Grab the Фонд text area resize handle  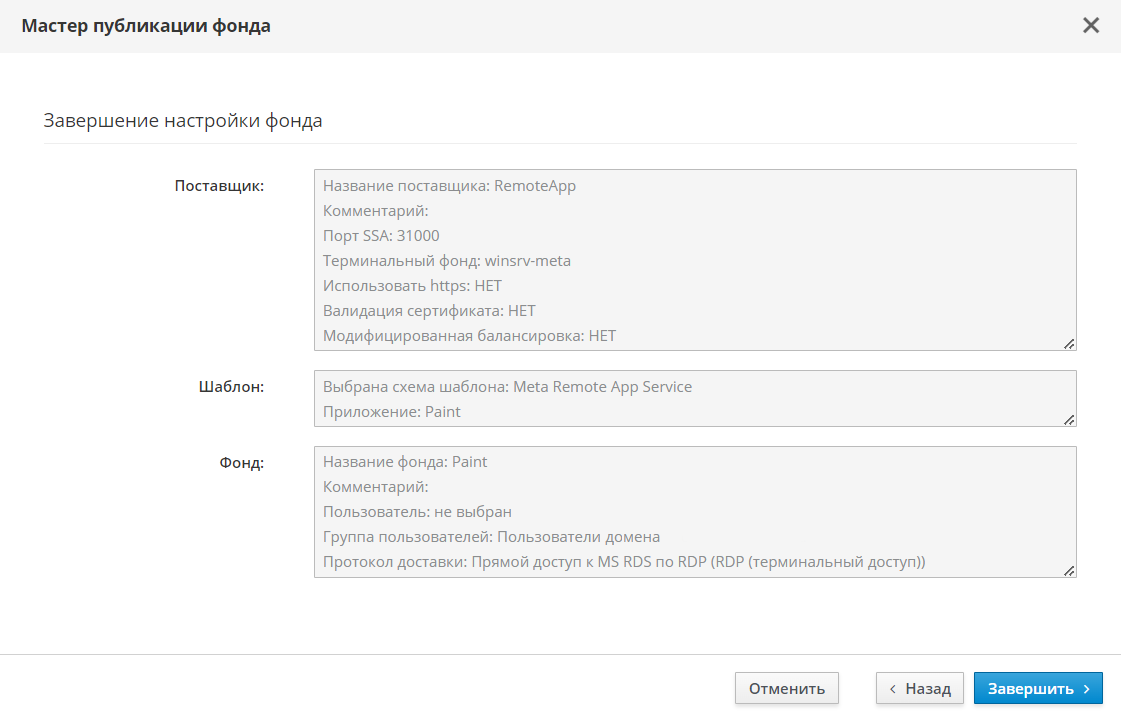(x=1069, y=570)
